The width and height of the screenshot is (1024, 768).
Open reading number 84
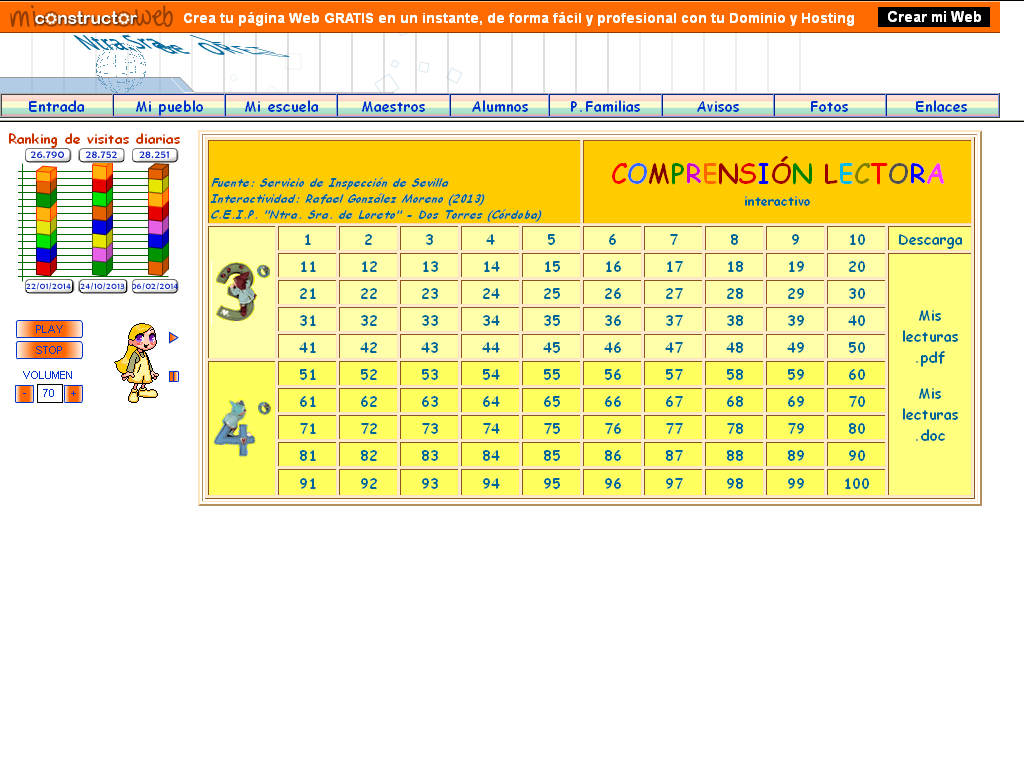(x=490, y=456)
